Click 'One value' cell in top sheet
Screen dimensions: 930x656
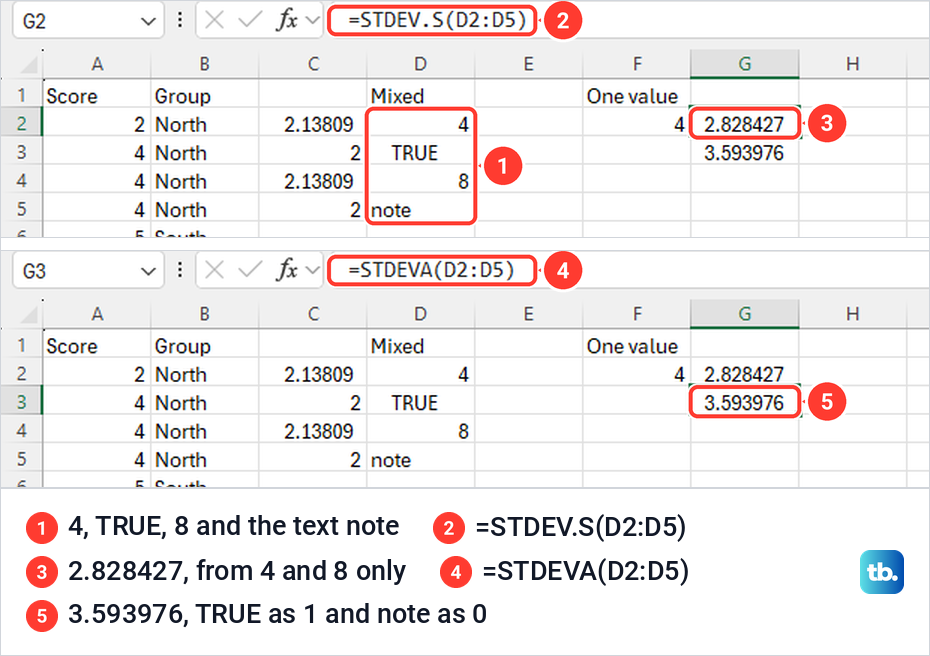click(636, 95)
